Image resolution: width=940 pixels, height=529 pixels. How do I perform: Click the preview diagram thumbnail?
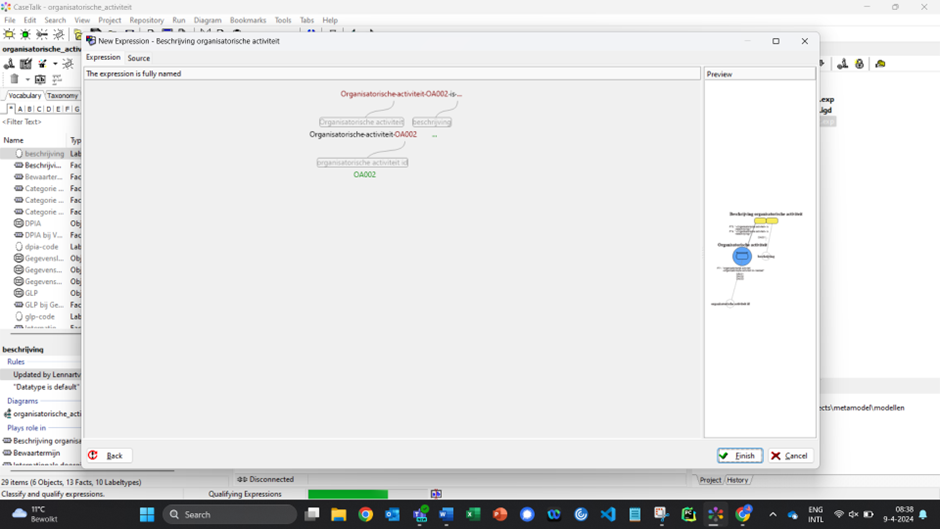(x=758, y=256)
